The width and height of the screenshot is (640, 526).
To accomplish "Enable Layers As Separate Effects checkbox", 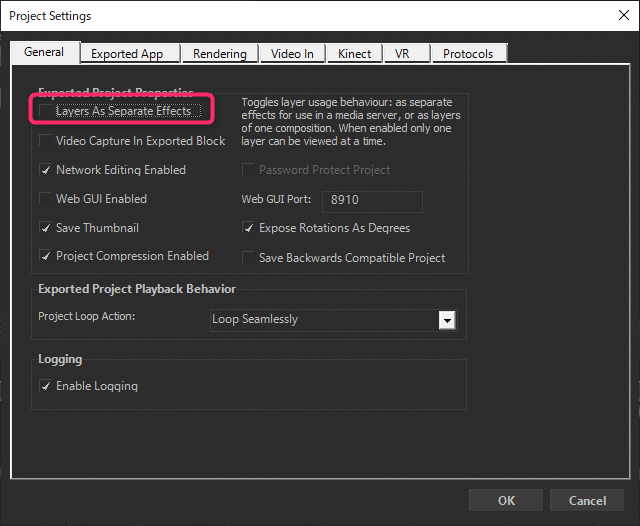I will (45, 111).
